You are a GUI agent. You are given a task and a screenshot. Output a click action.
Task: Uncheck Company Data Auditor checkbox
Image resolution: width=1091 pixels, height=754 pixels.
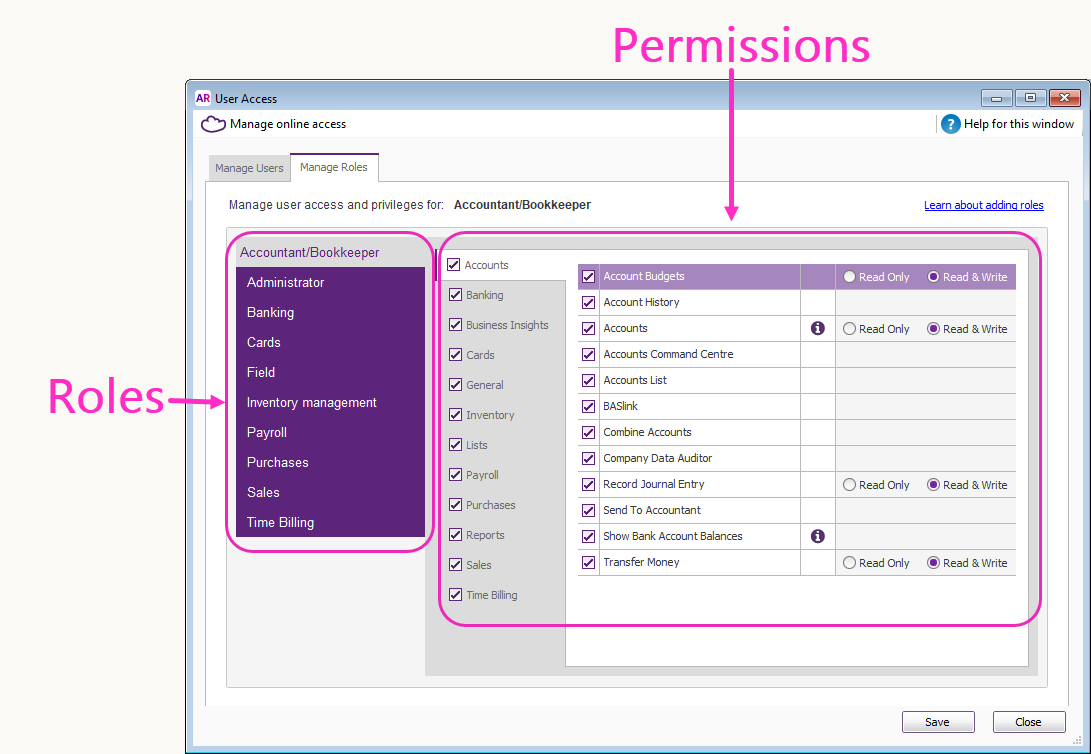point(589,458)
